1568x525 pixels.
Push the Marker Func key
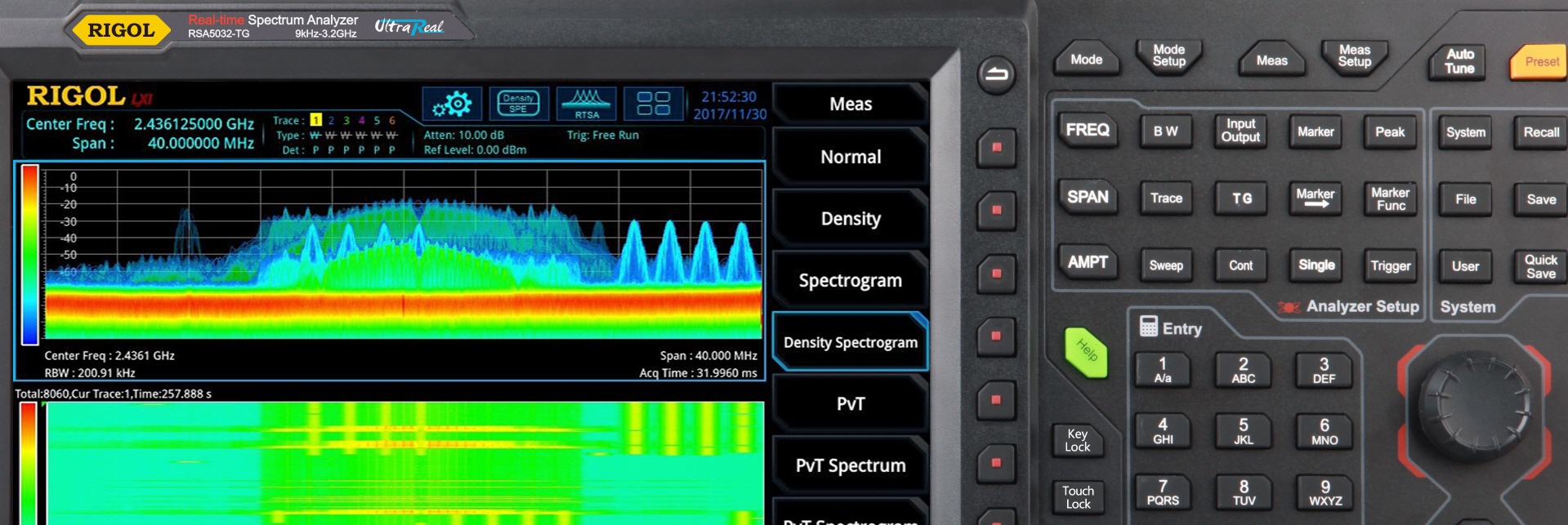[1390, 199]
